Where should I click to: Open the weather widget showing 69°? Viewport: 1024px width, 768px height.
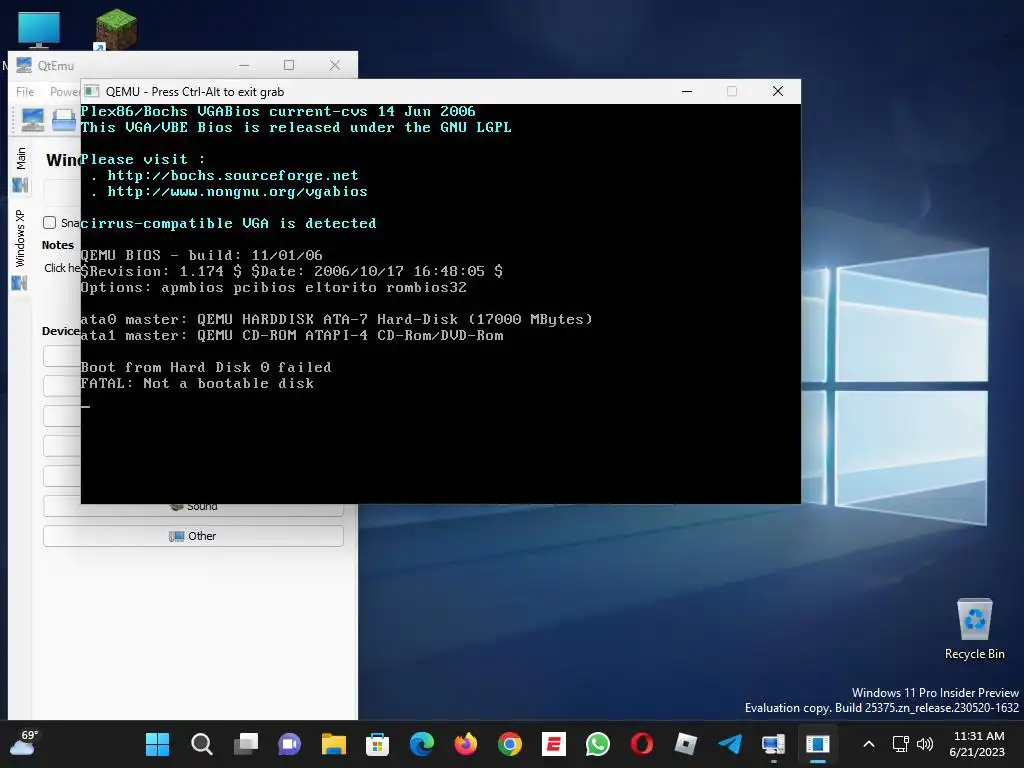click(24, 744)
